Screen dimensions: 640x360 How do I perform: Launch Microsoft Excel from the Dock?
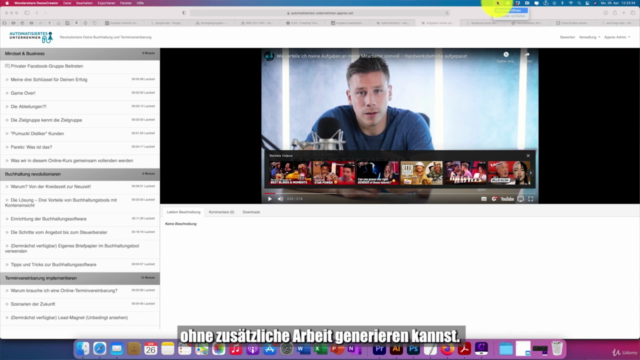coord(320,349)
